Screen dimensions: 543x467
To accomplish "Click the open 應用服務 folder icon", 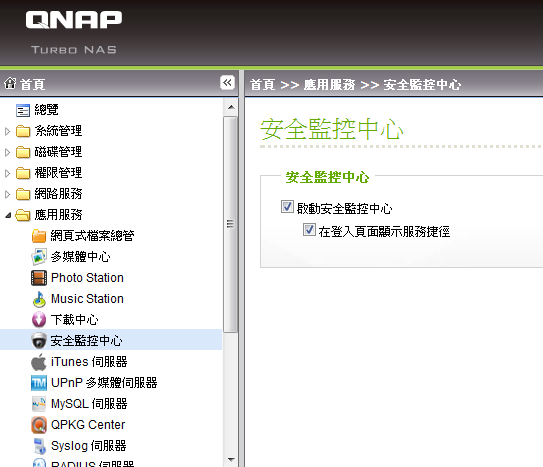I will (23, 215).
